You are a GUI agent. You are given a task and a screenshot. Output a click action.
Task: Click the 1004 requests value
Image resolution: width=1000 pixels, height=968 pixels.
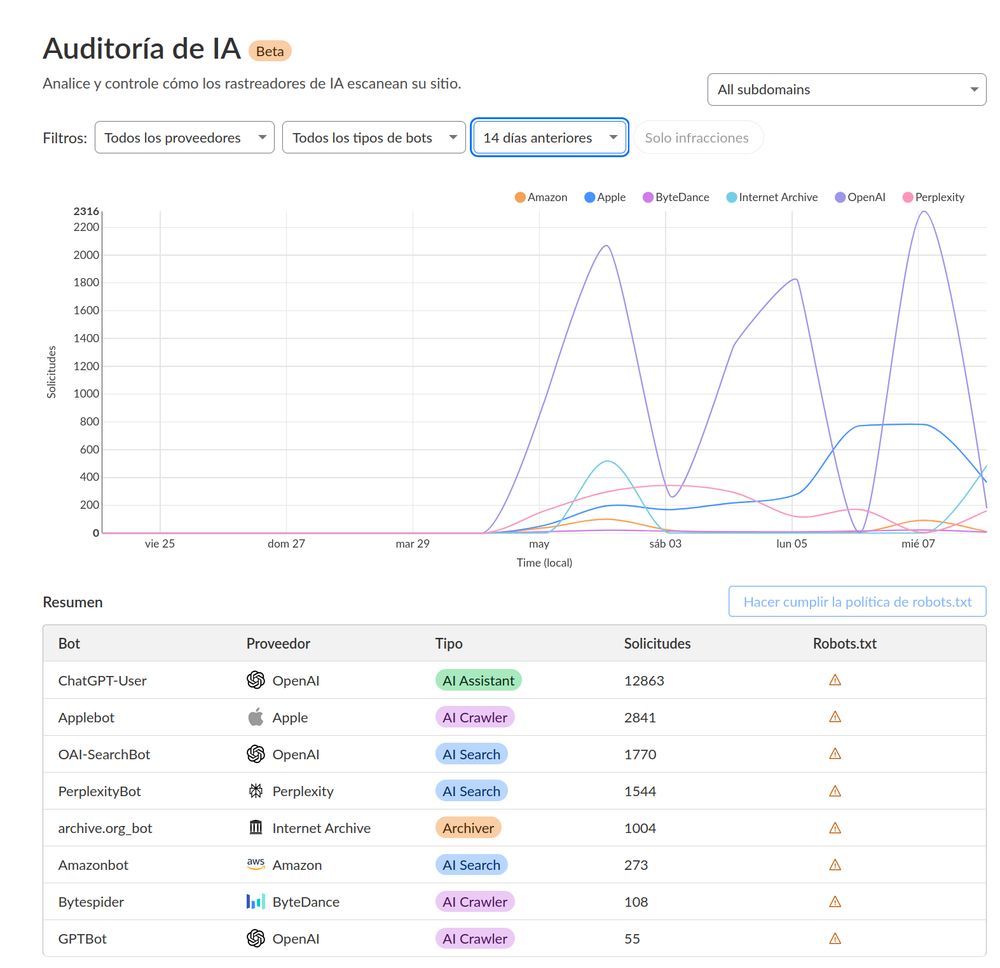pyautogui.click(x=640, y=828)
